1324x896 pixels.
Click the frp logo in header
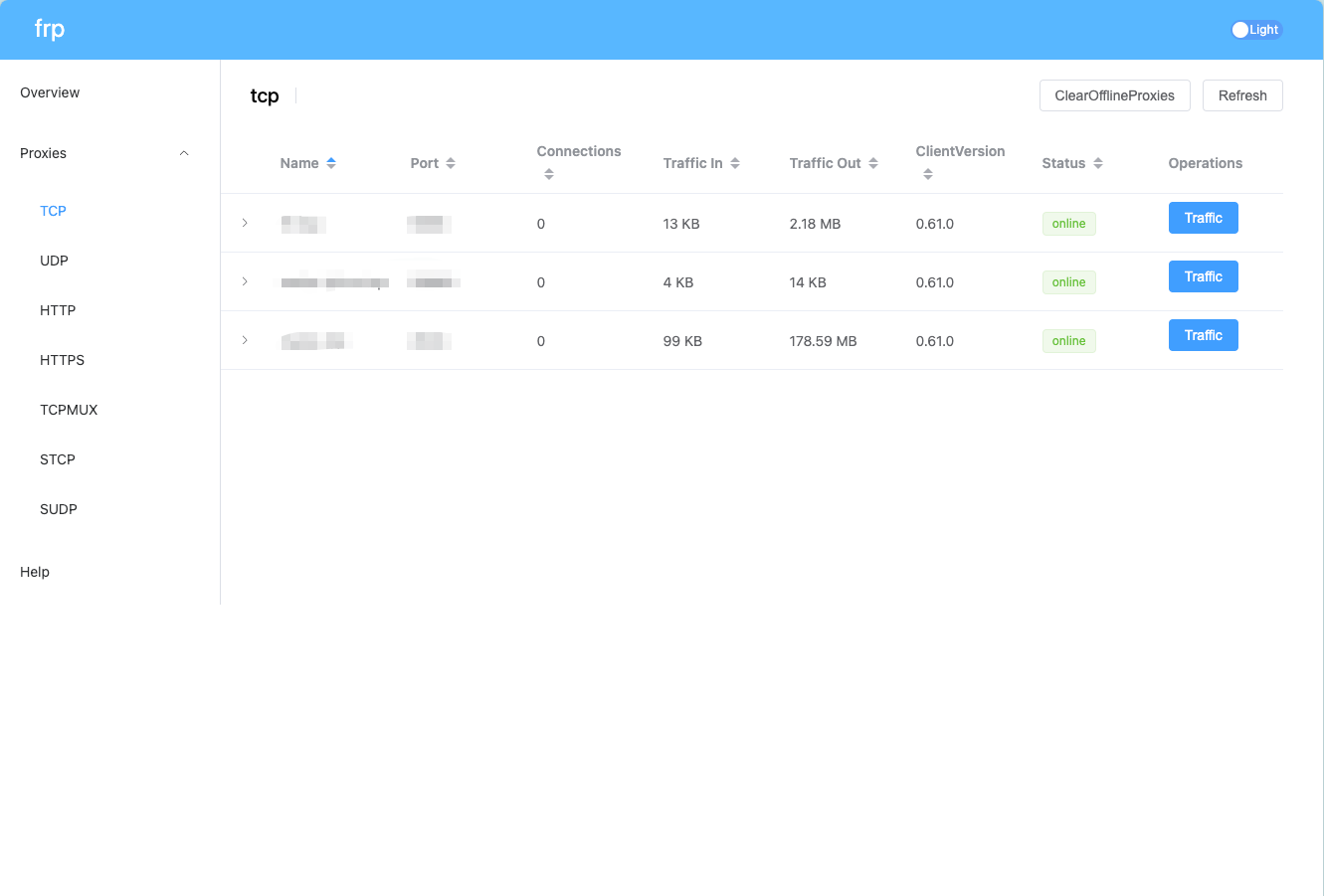50,29
